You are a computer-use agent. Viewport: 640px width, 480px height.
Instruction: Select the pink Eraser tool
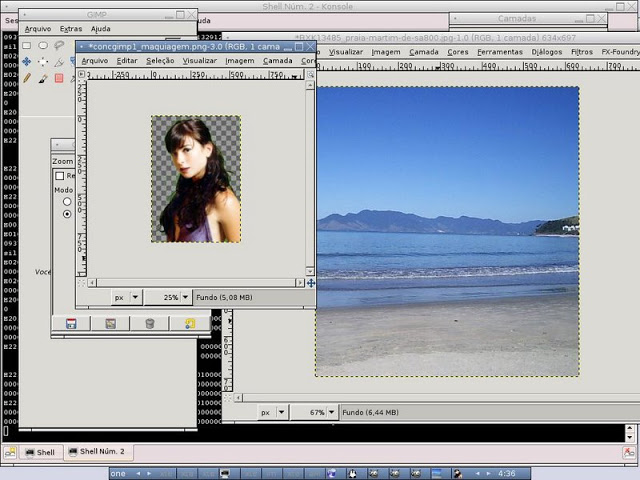click(59, 78)
